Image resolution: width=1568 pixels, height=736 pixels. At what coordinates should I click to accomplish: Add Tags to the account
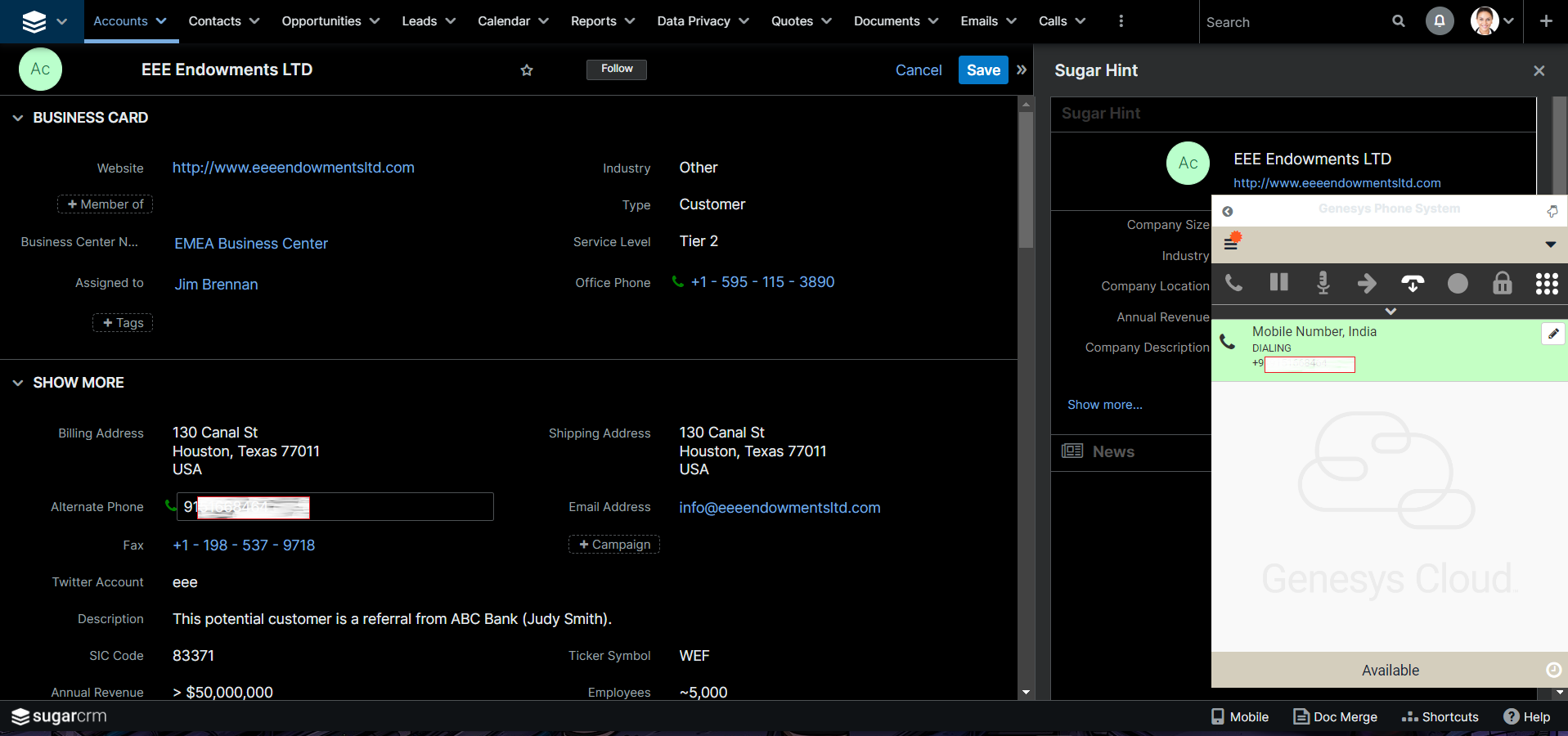click(x=123, y=323)
